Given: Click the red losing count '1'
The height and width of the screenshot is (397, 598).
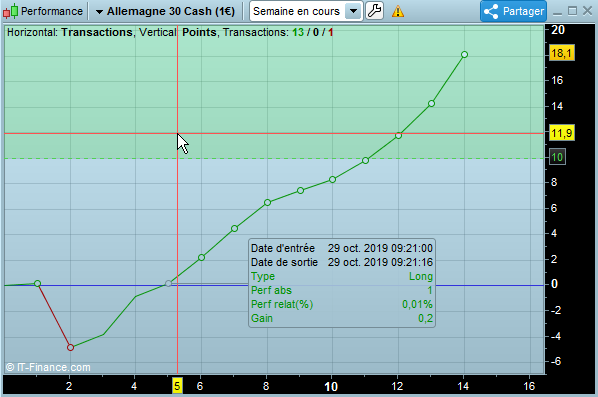Looking at the screenshot, I should 331,32.
